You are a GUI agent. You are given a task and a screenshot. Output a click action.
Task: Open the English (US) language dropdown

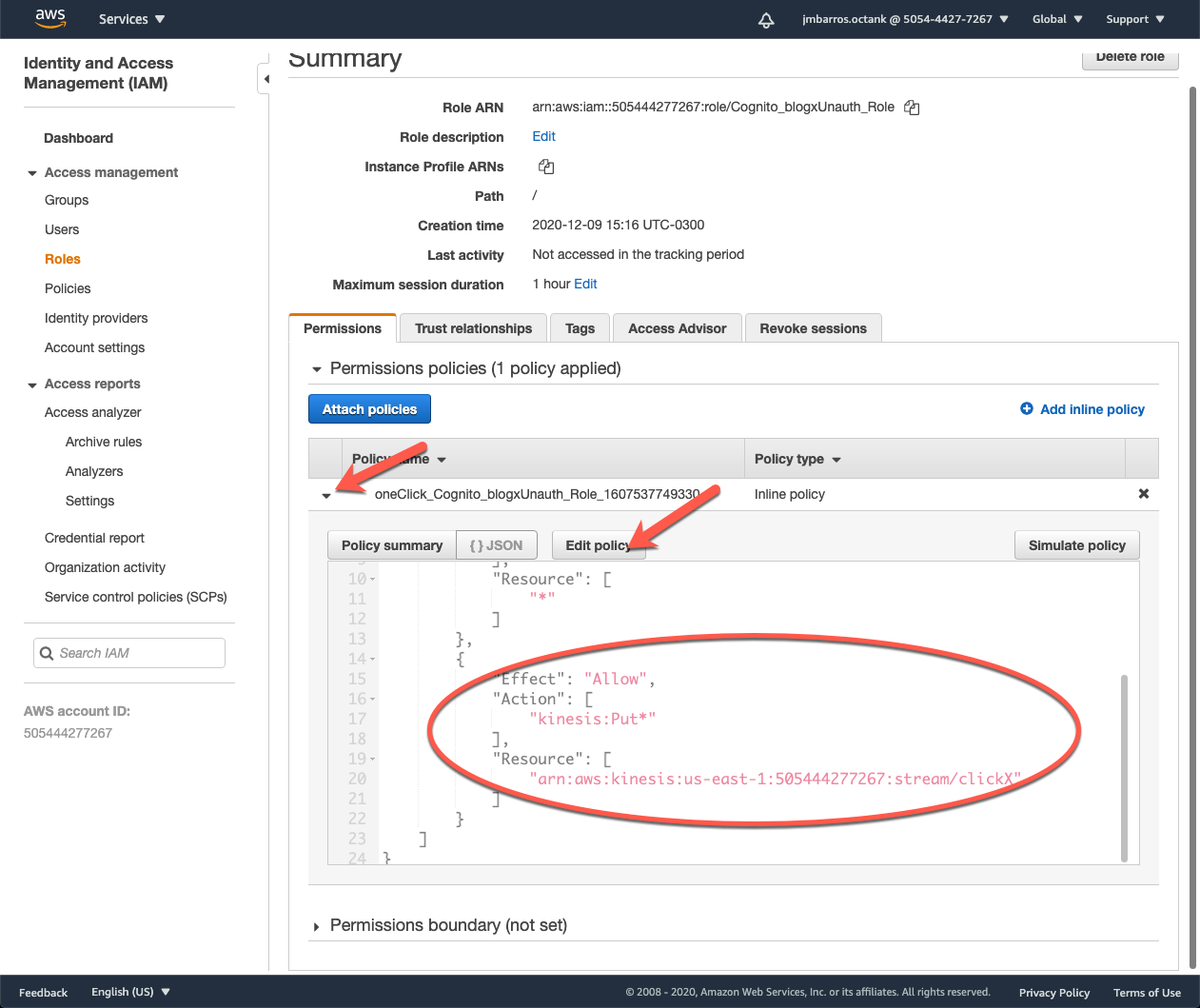130,992
